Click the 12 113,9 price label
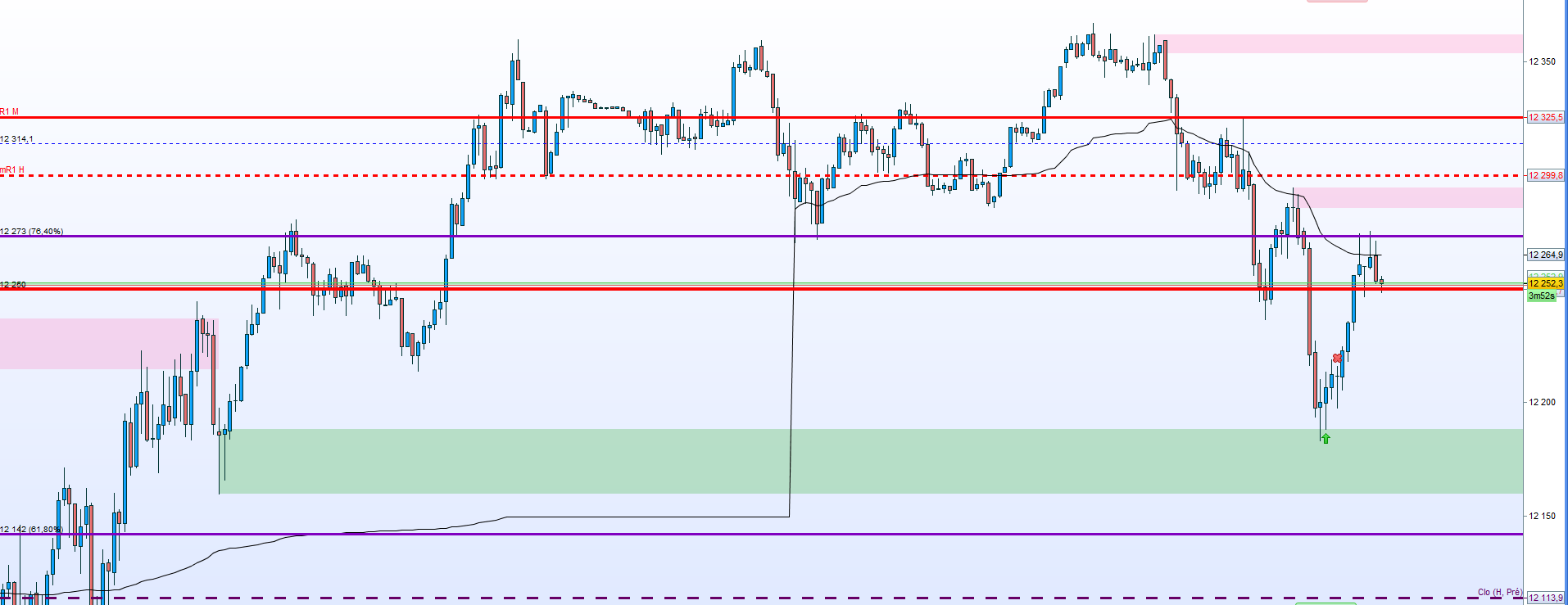1568x605 pixels. click(x=1545, y=598)
